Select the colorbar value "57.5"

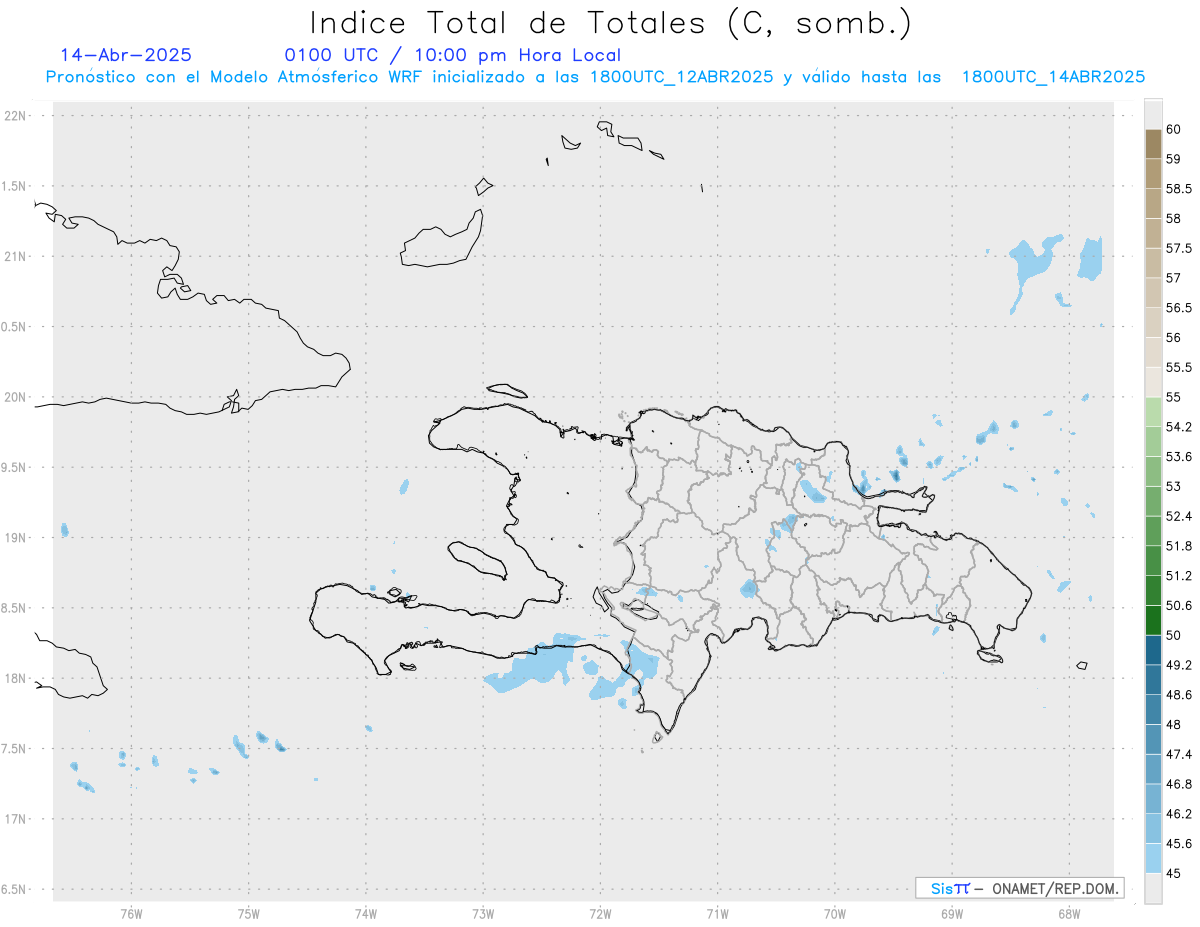click(1178, 248)
